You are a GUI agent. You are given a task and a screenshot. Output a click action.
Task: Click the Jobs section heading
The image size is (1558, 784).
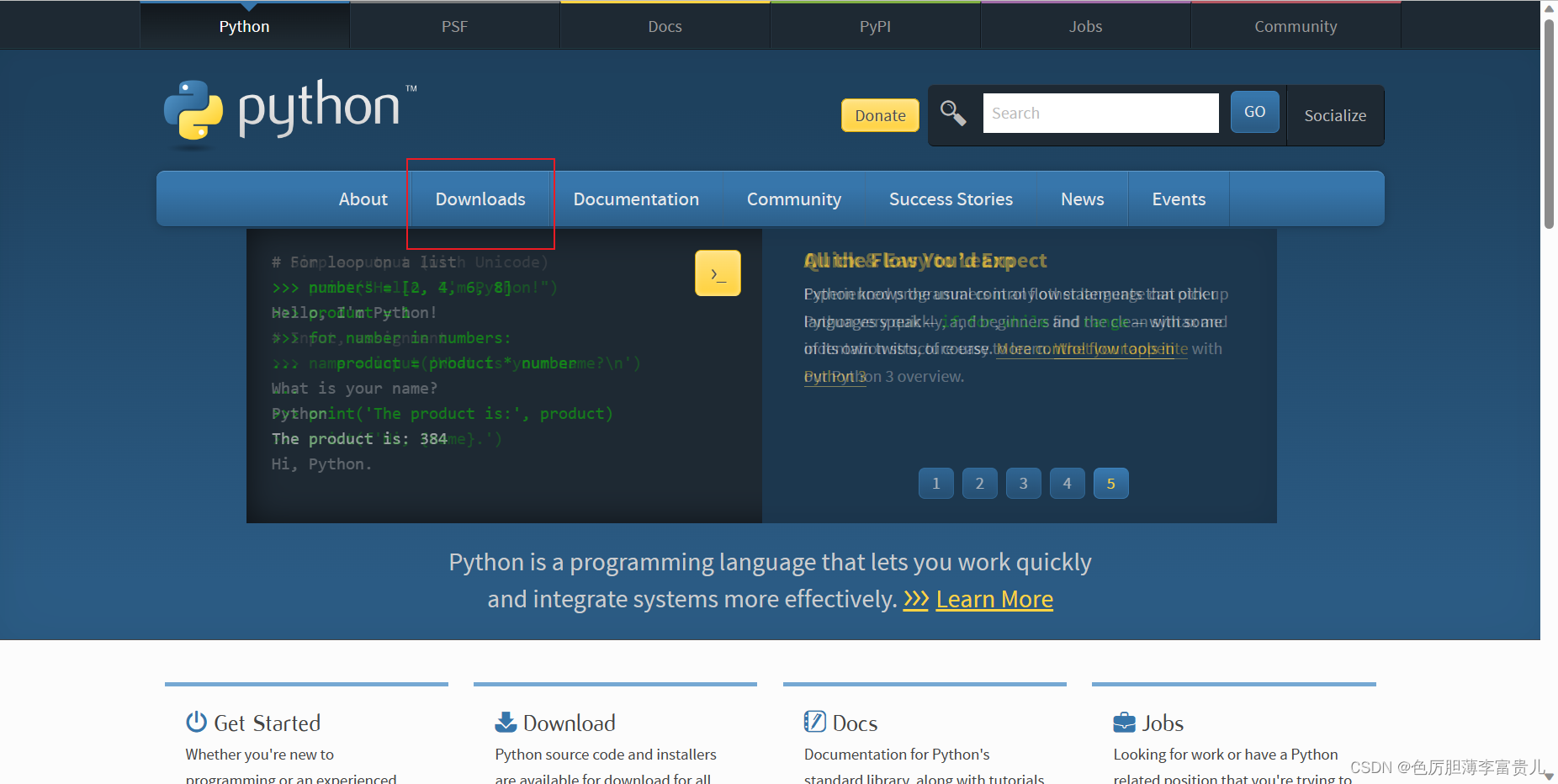pyautogui.click(x=1163, y=723)
